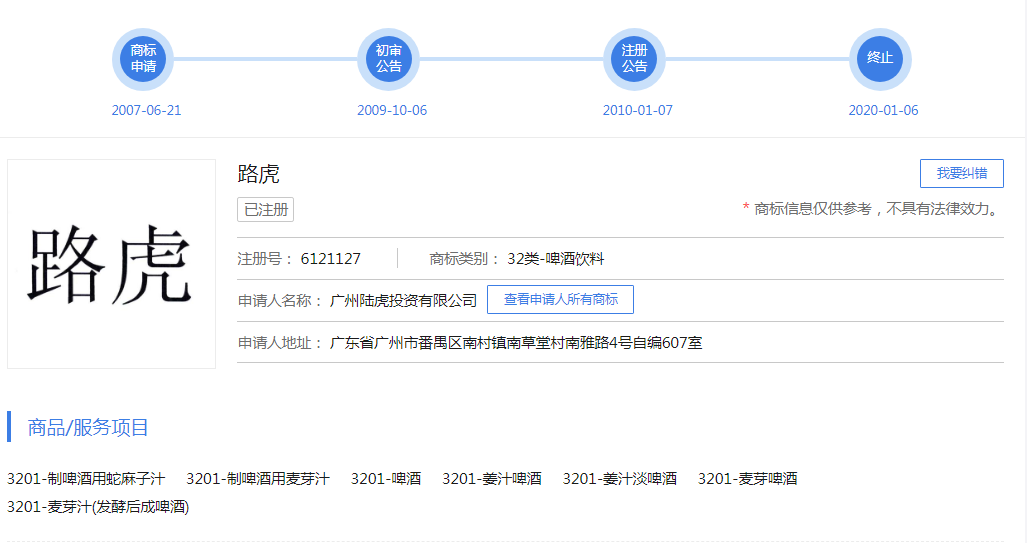Select item 3201-麦芽汁(发酵后成啤酒)

pyautogui.click(x=98, y=507)
